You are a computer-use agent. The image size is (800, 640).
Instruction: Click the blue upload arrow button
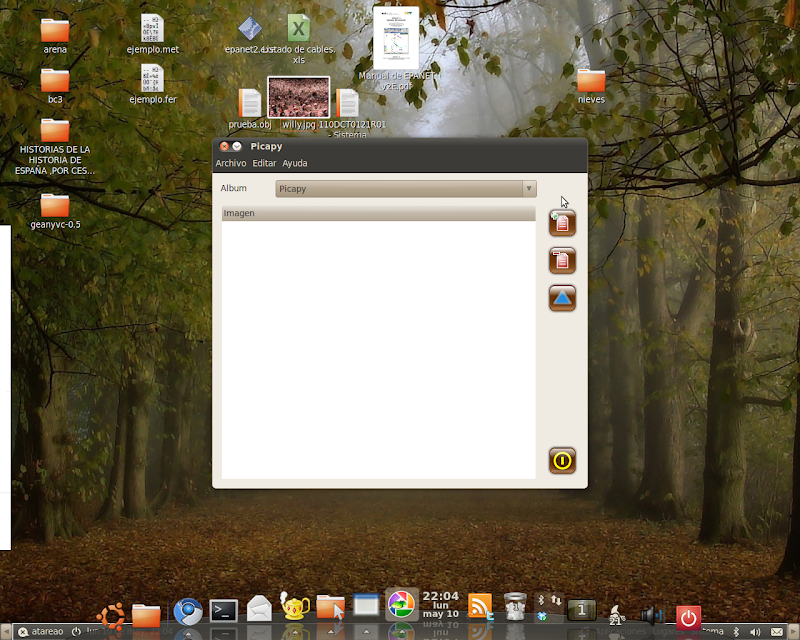(562, 298)
